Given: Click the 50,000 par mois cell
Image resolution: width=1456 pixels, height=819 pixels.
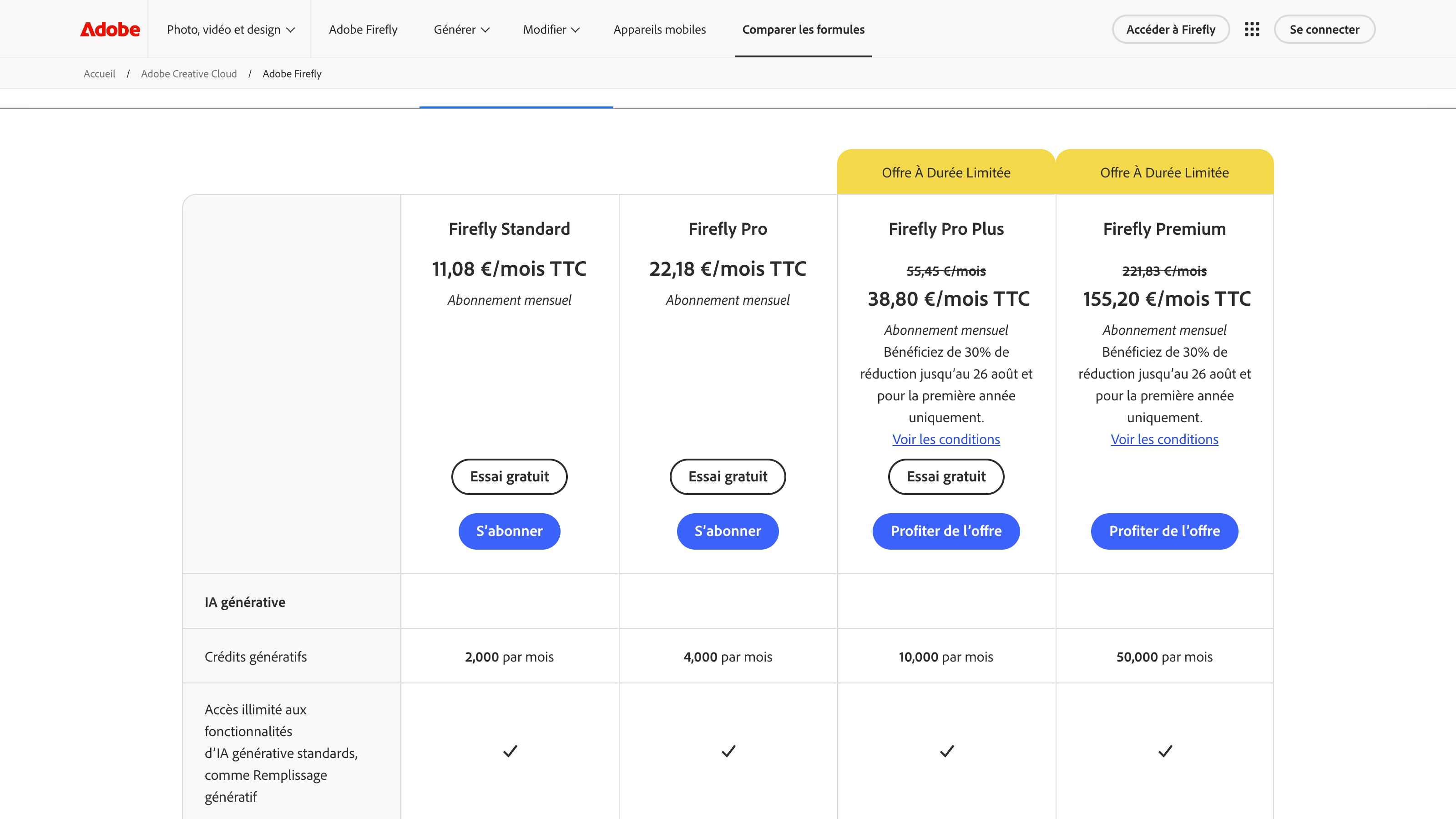Looking at the screenshot, I should [x=1164, y=657].
